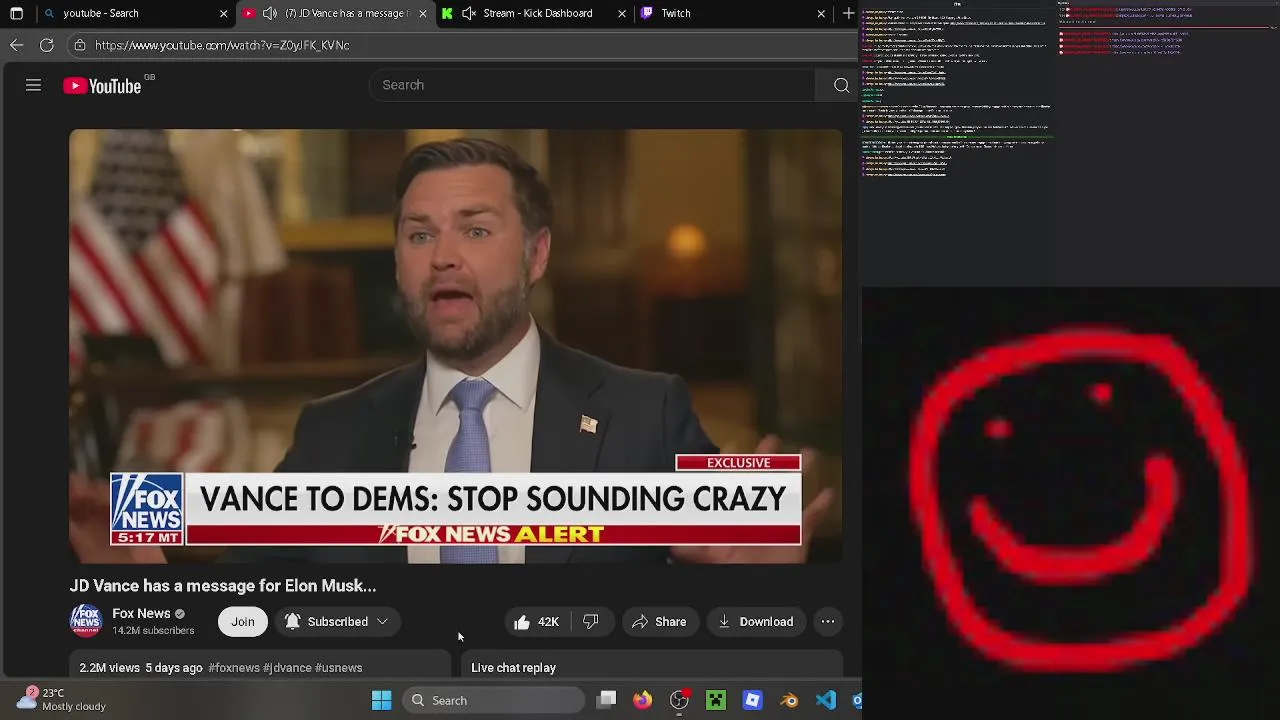Image resolution: width=1280 pixels, height=720 pixels.
Task: Close the Twitch tab
Action: pyautogui.click(x=821, y=13)
